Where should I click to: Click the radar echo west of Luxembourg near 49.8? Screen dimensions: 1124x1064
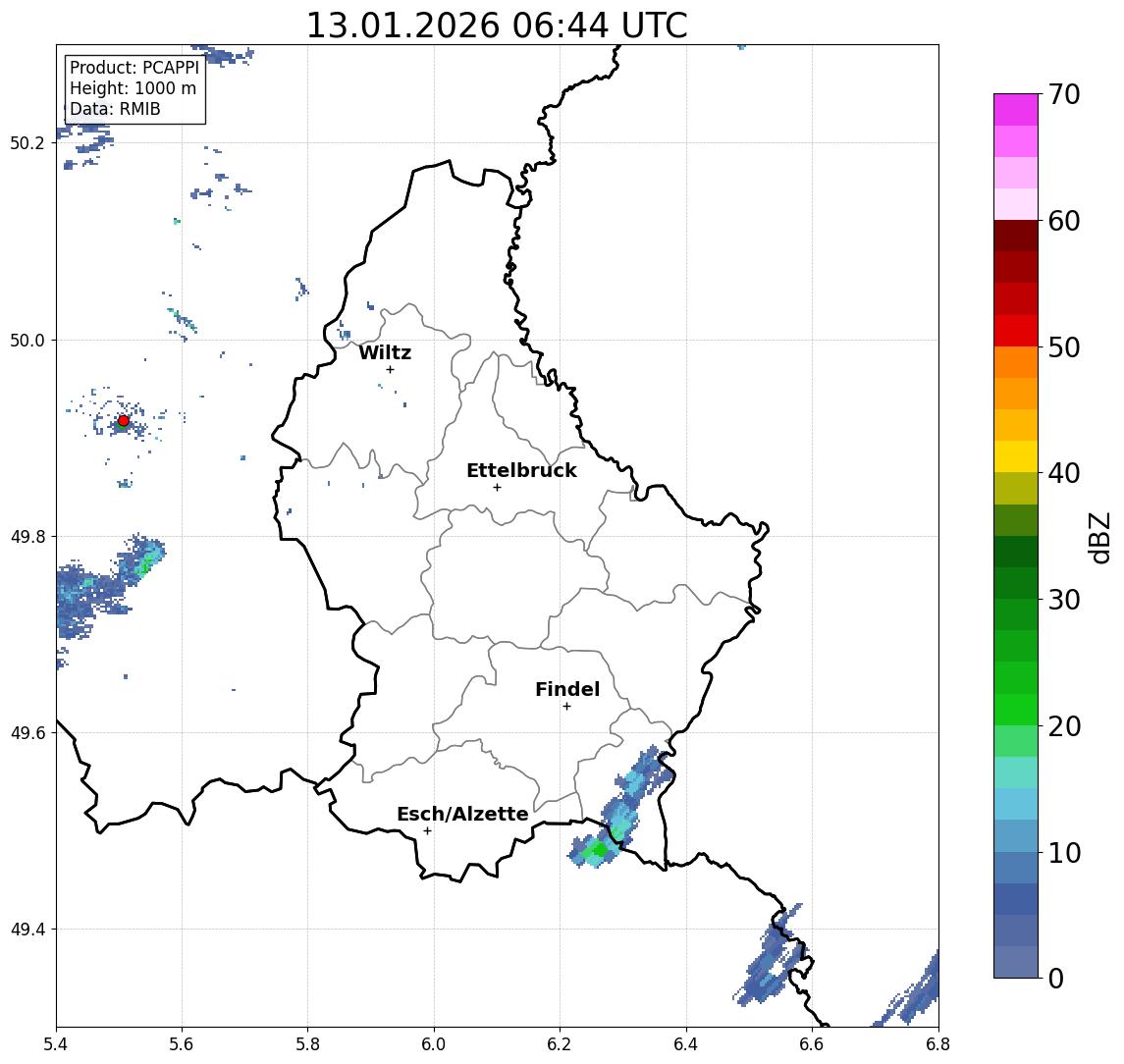coord(108,586)
